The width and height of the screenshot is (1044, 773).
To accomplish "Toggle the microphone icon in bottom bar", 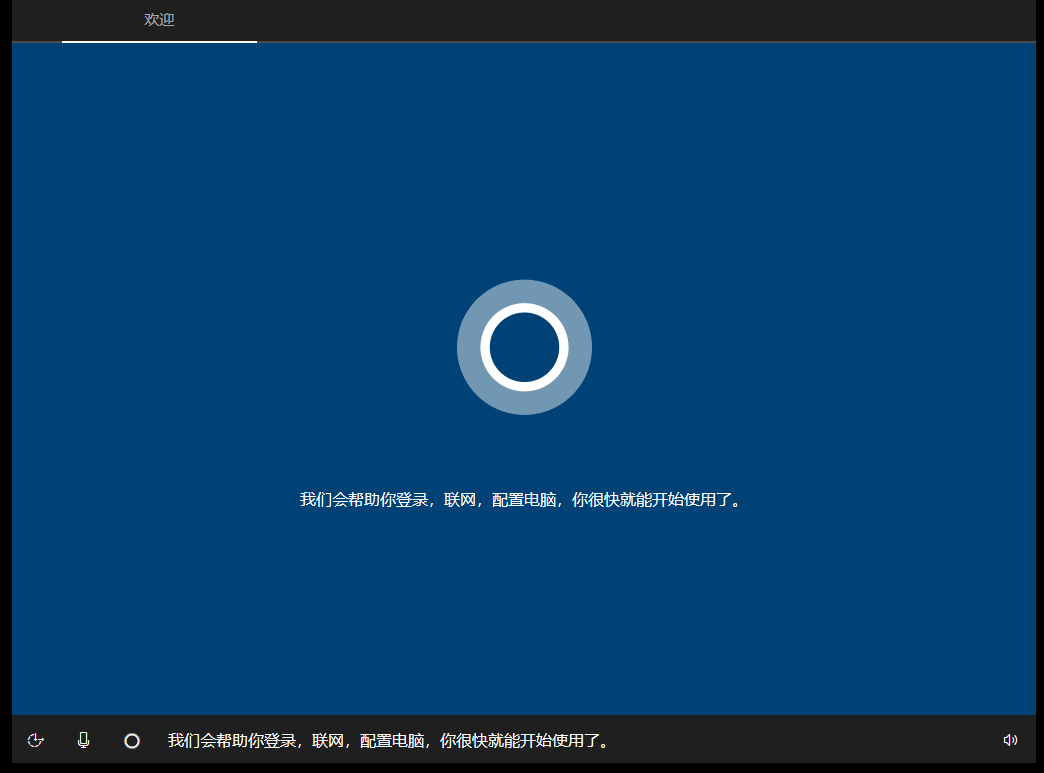I will pos(83,740).
